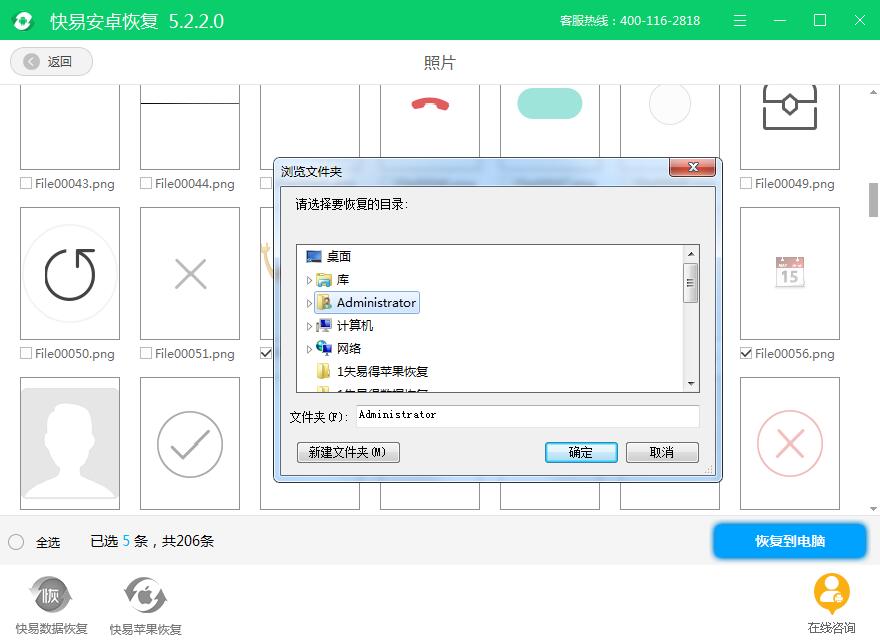Open 在线咨询 customer service icon
The width and height of the screenshot is (880, 640).
point(831,595)
